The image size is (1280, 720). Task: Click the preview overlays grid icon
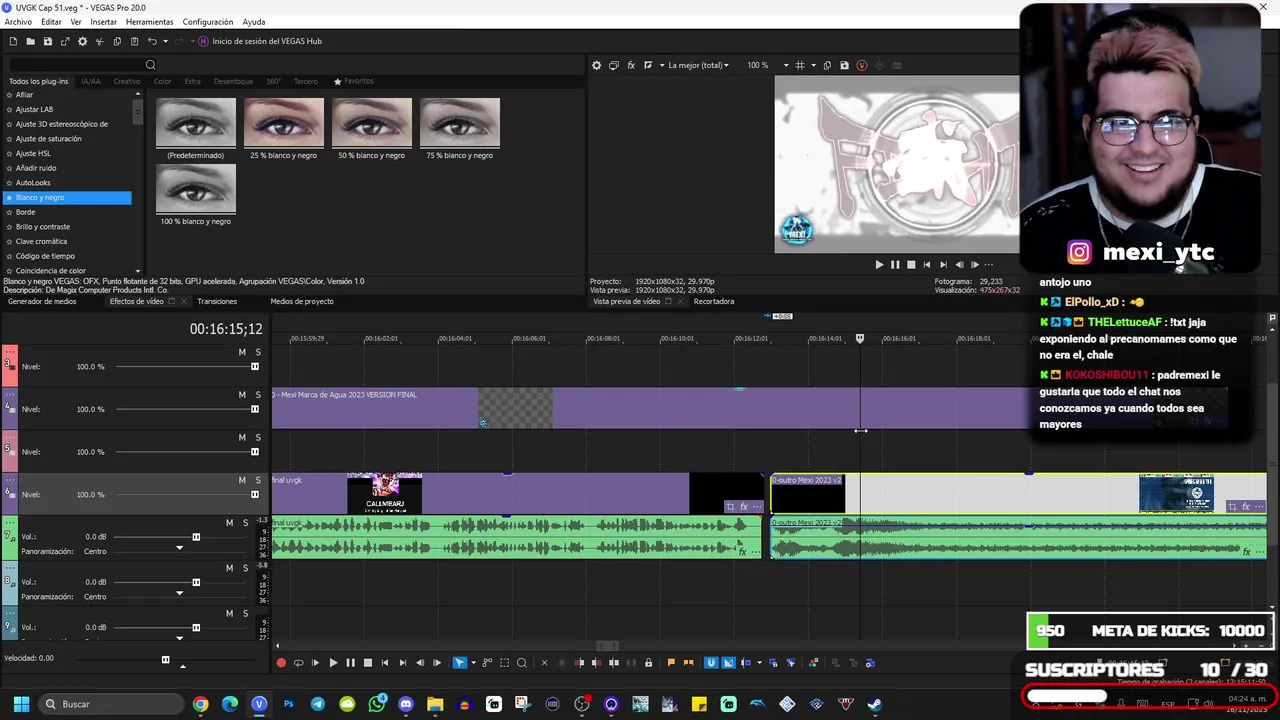pyautogui.click(x=799, y=65)
